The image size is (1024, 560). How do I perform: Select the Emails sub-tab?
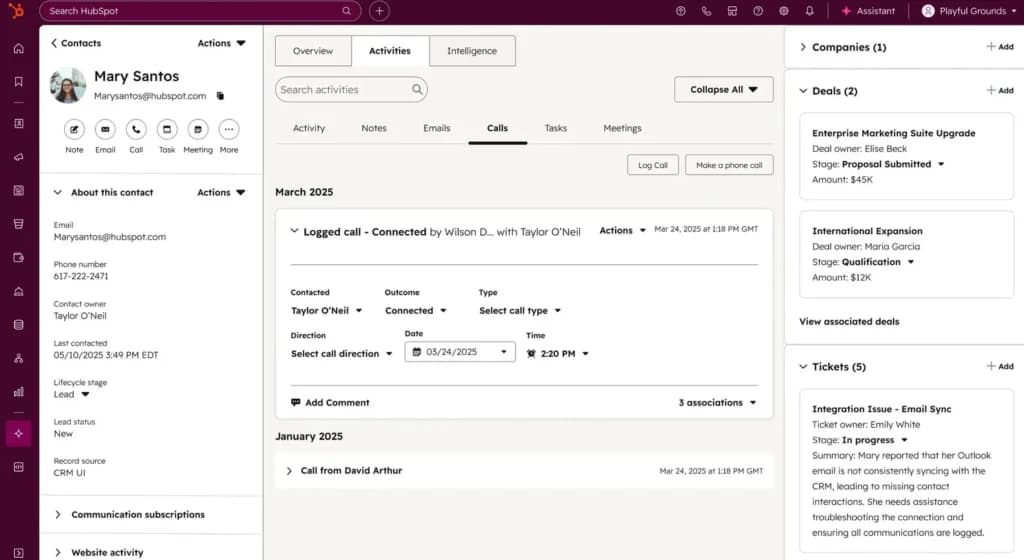pos(437,128)
